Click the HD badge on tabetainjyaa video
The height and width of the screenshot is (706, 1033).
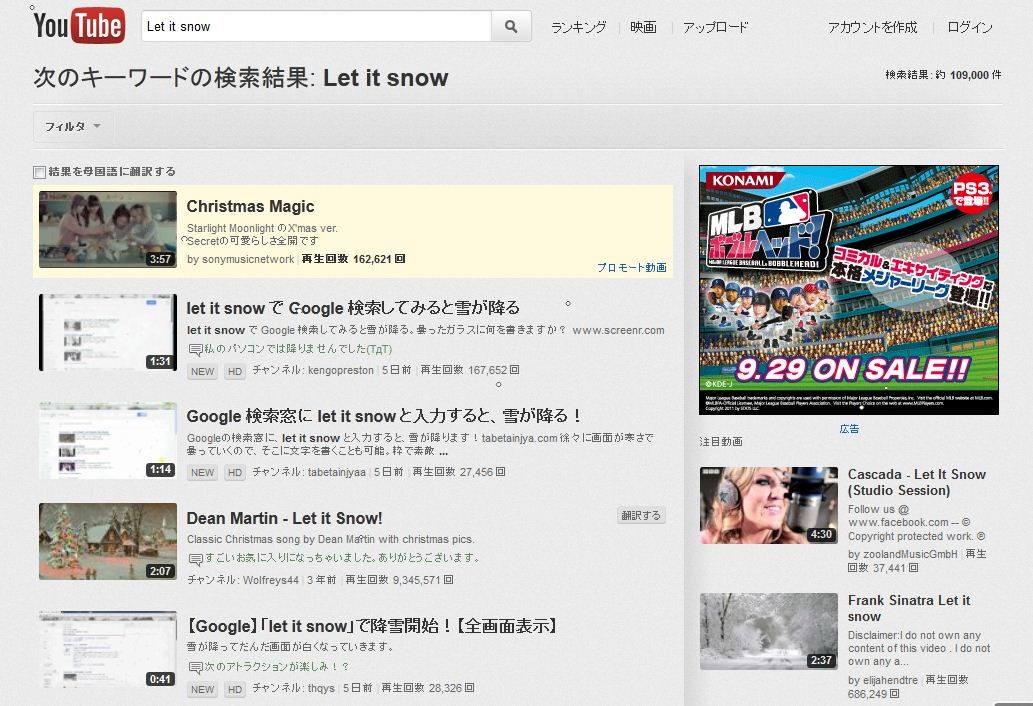click(235, 472)
